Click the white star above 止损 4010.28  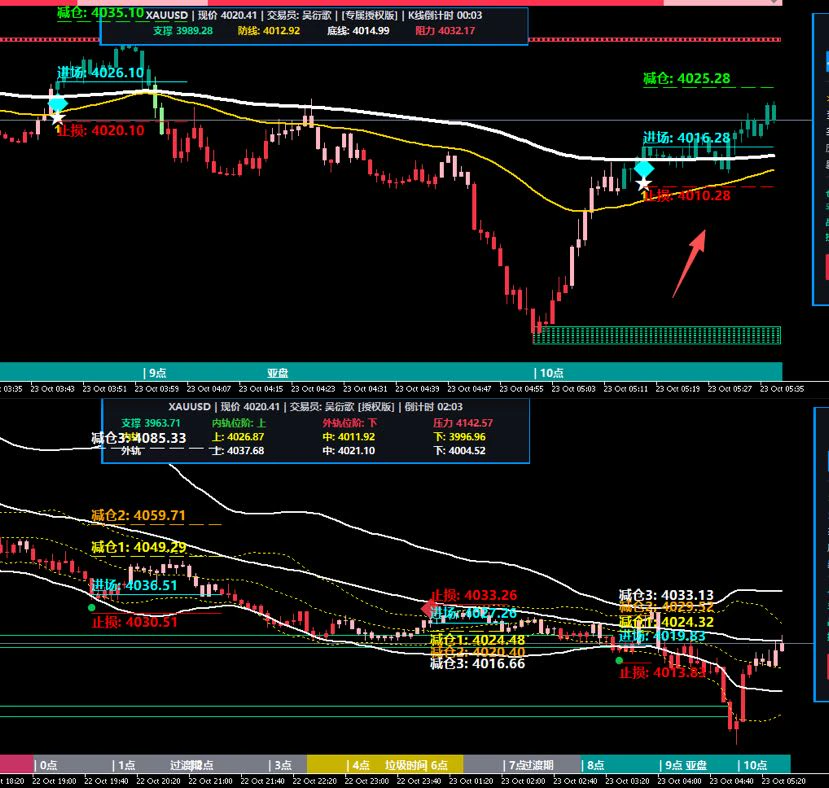click(x=643, y=184)
